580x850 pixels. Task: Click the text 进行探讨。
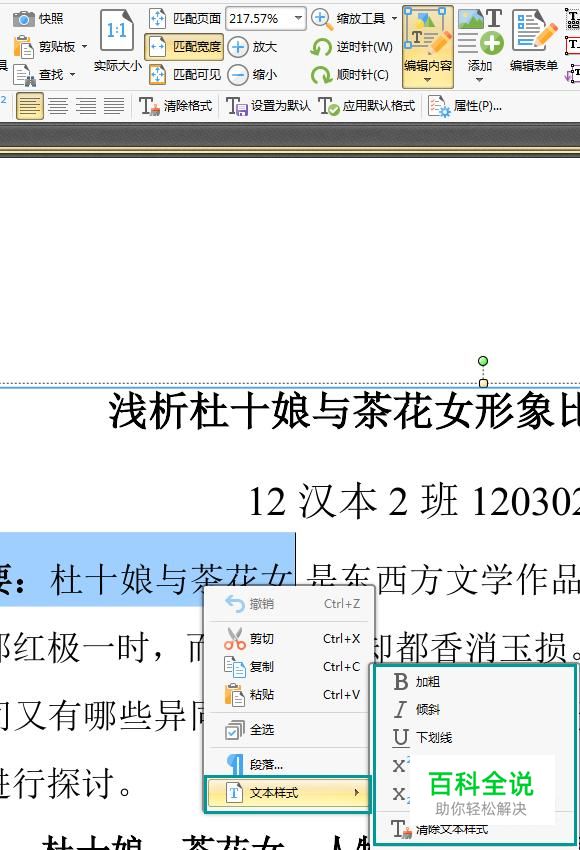[x=65, y=783]
